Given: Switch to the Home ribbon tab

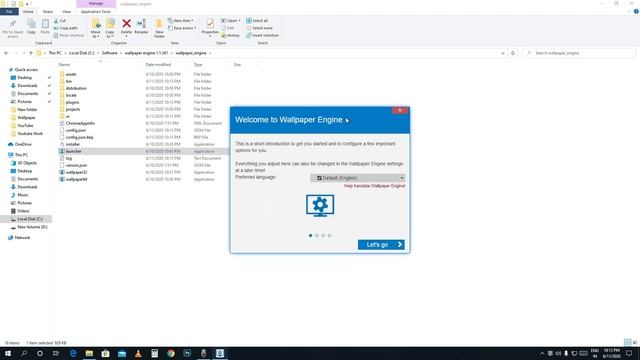Looking at the screenshot, I should coord(28,11).
